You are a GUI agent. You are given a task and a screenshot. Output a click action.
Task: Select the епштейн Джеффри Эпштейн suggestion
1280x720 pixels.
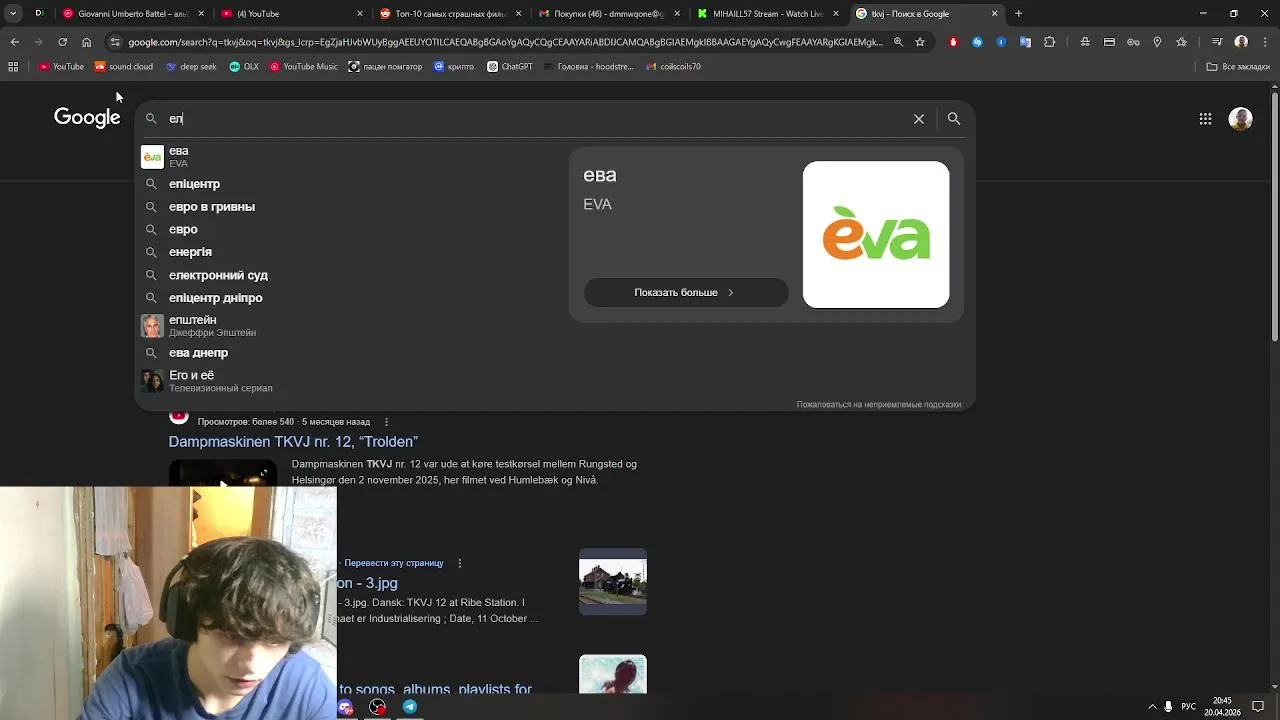350,326
